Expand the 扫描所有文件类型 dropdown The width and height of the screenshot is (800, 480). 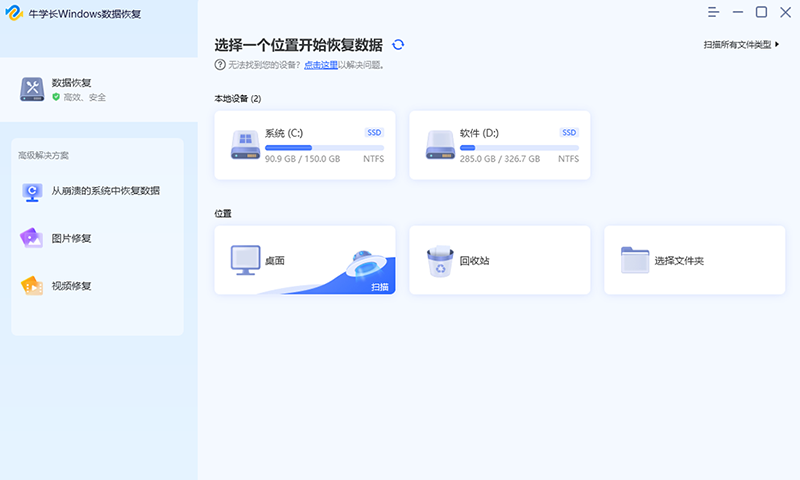tap(741, 45)
